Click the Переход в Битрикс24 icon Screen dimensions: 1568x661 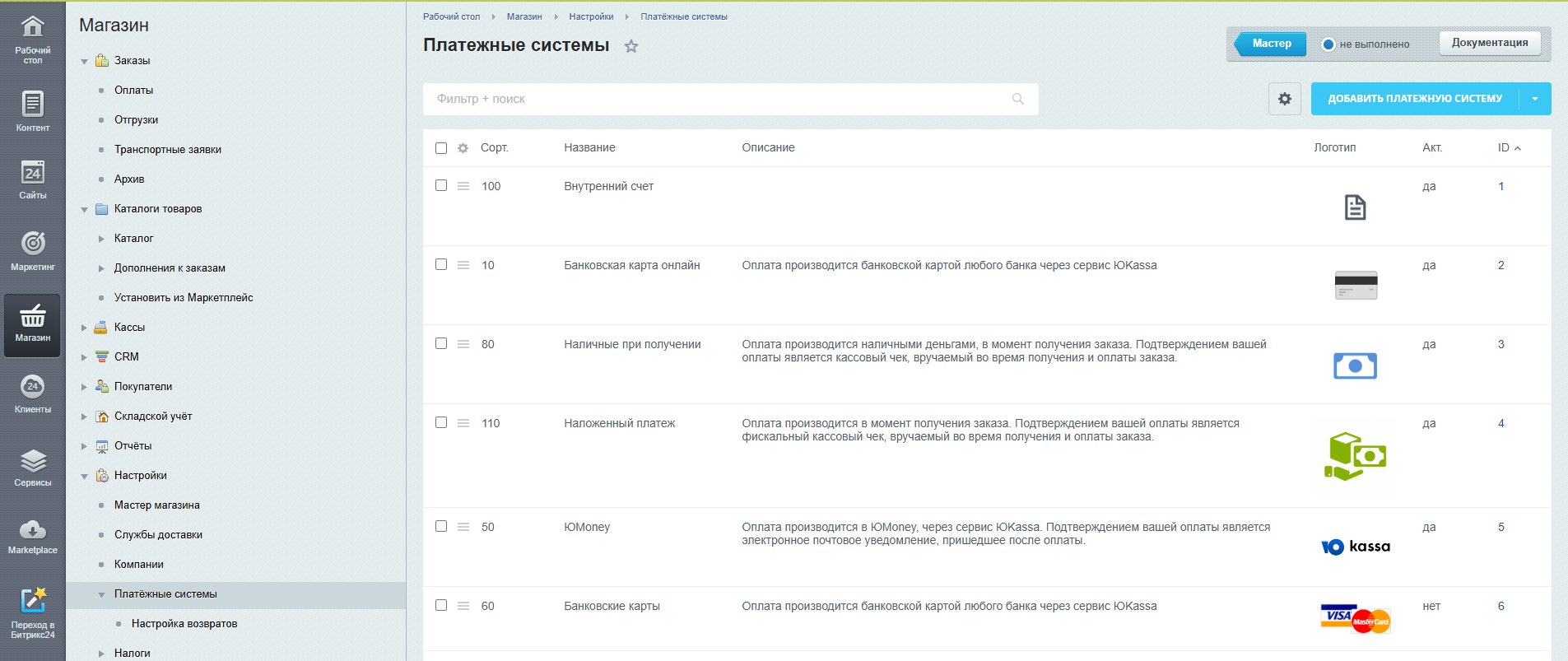32,612
